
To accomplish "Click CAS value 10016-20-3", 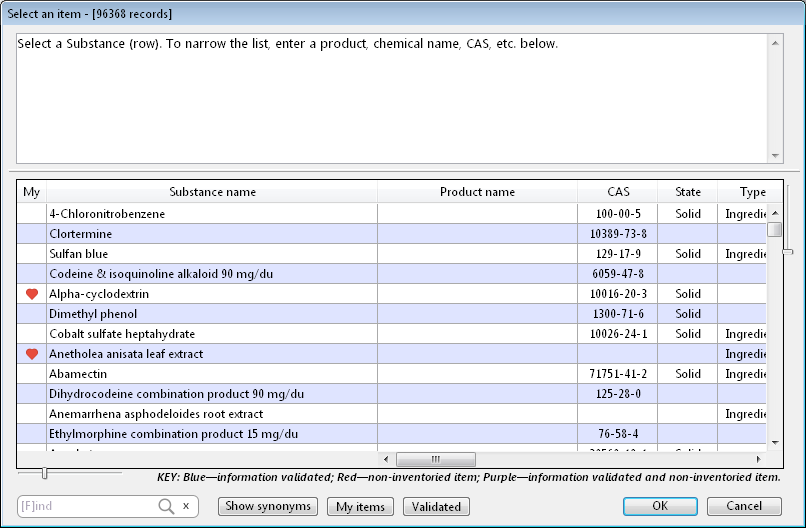I will point(618,294).
